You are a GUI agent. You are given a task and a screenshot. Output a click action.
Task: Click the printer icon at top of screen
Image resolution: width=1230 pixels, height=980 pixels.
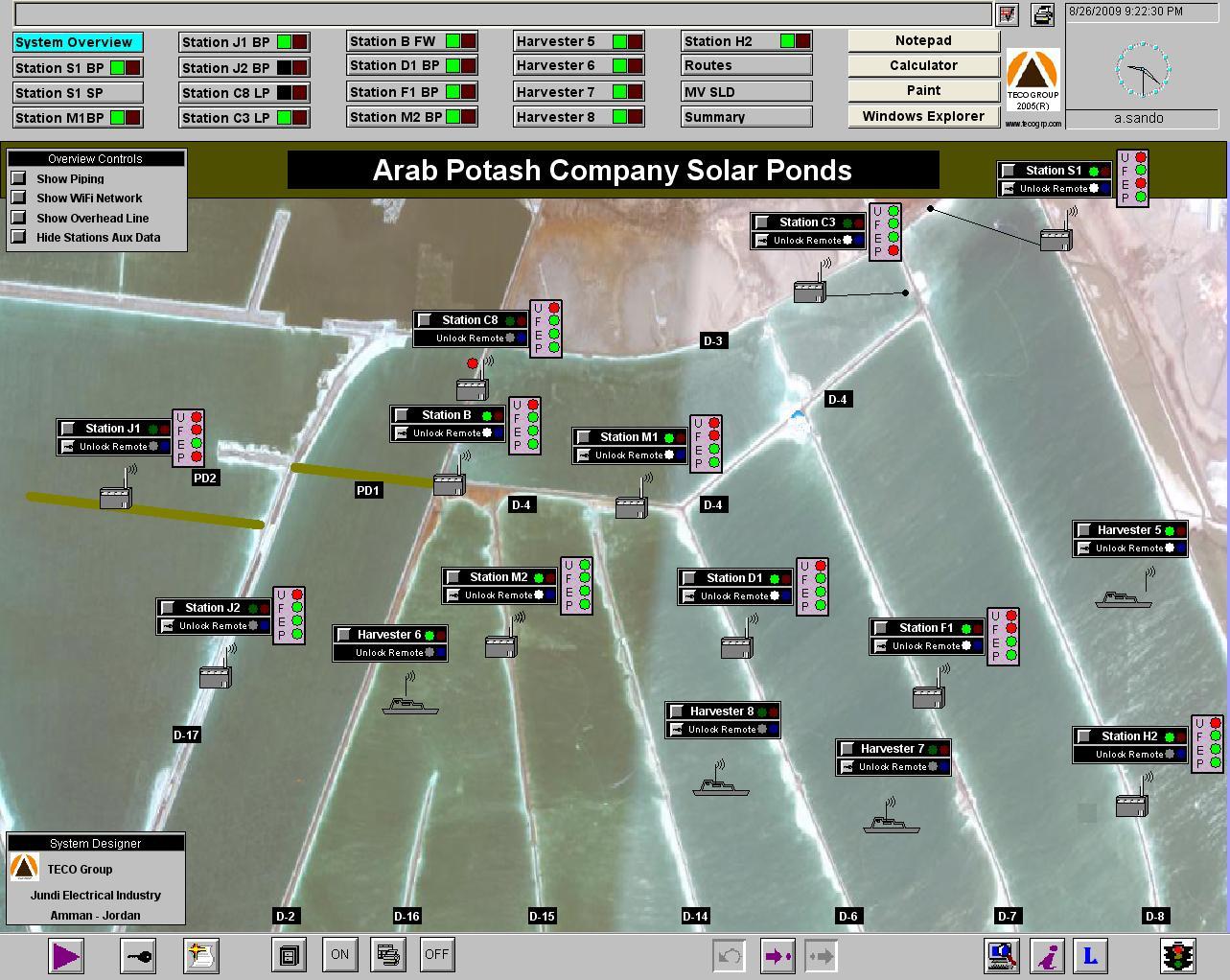point(1040,15)
